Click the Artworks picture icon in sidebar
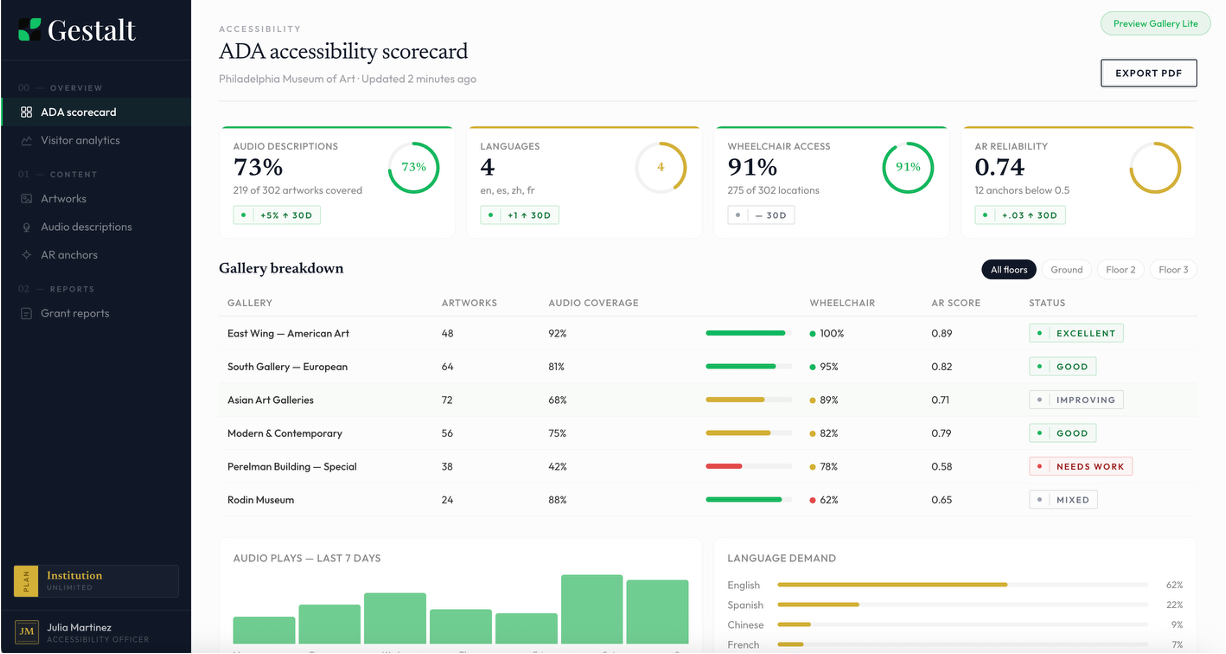Screen dimensions: 1226x654 26,198
